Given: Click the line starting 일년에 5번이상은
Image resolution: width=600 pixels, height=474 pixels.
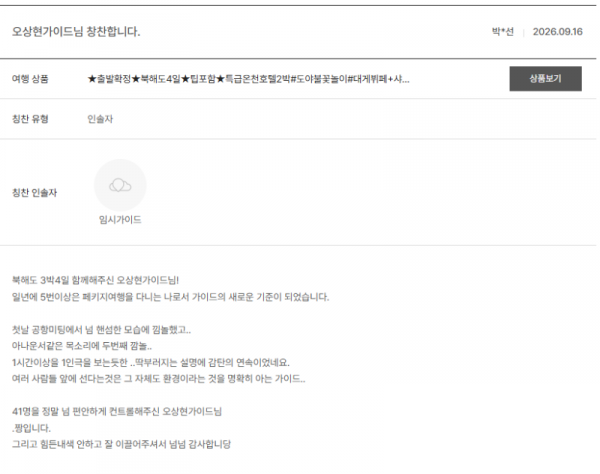Looking at the screenshot, I should point(170,297).
